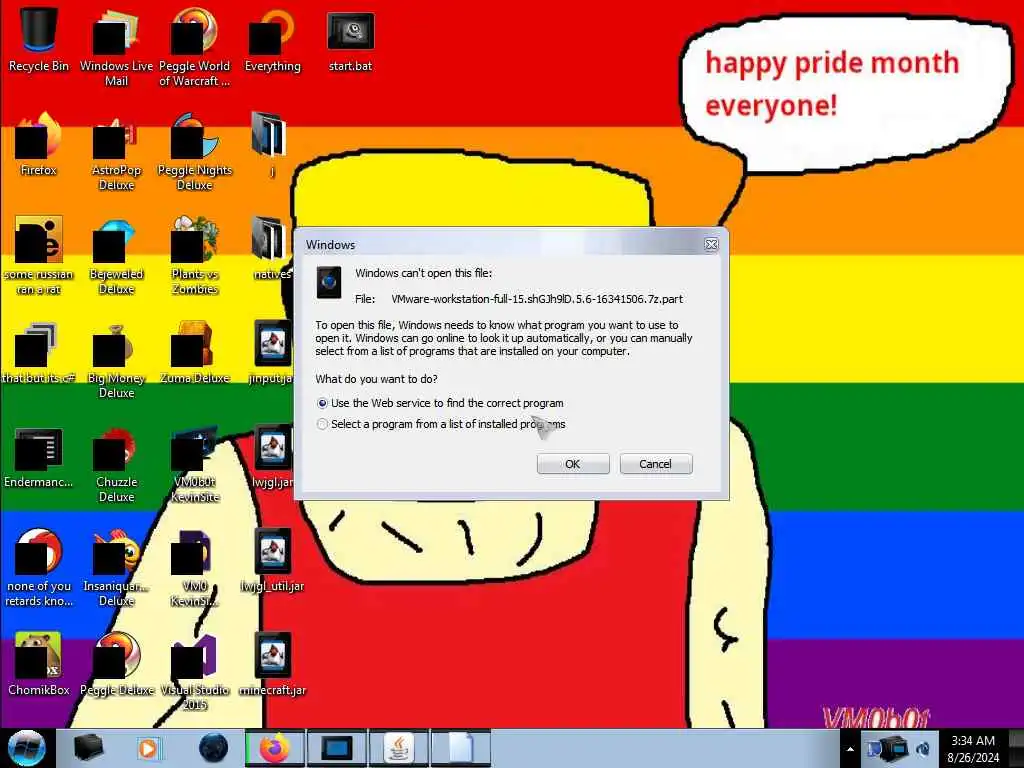Switch to the blue screen window taskbar item
Screen dimensions: 1024x768
(336, 748)
